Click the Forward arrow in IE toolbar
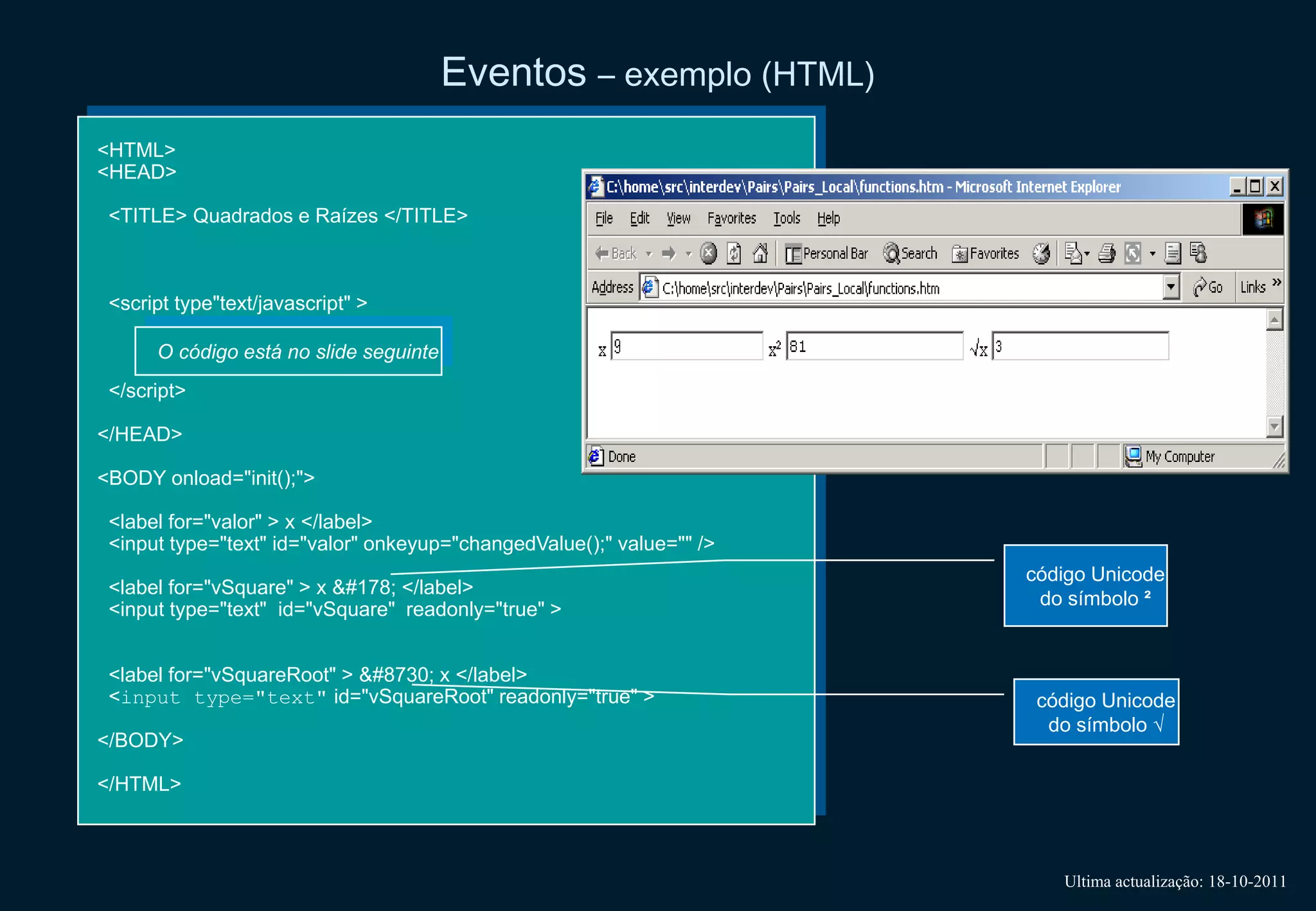The height and width of the screenshot is (911, 1316). 669,254
